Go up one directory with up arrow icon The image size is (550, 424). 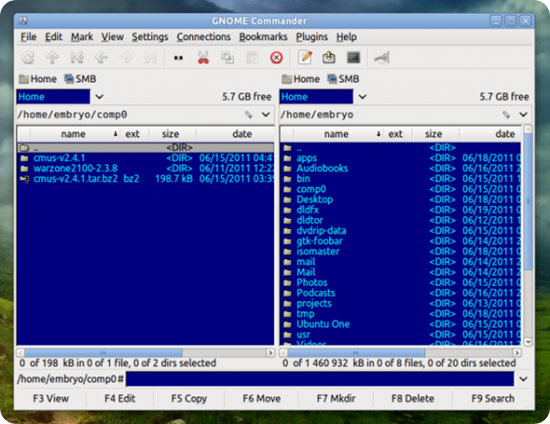click(52, 58)
